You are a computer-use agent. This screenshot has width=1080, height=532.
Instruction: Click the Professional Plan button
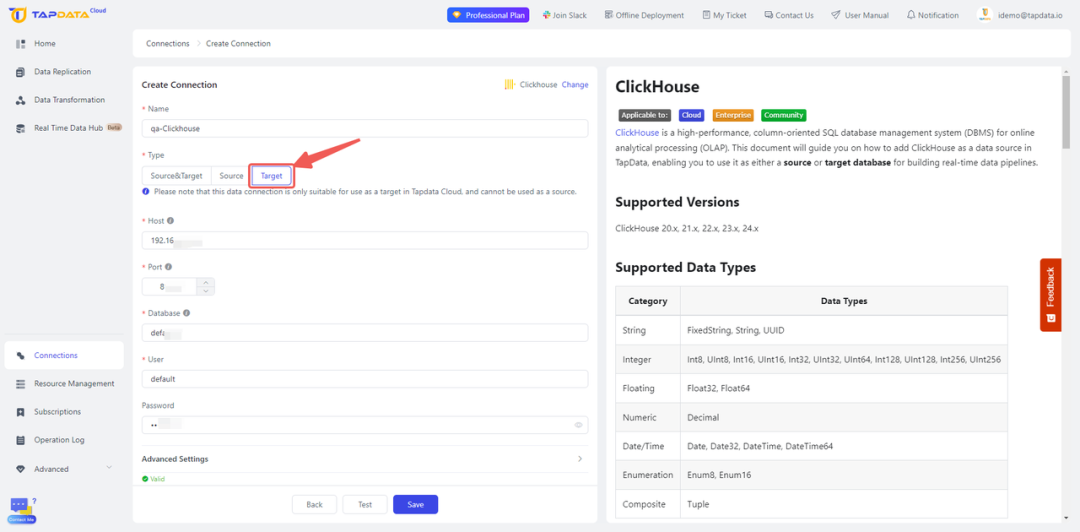pos(488,15)
